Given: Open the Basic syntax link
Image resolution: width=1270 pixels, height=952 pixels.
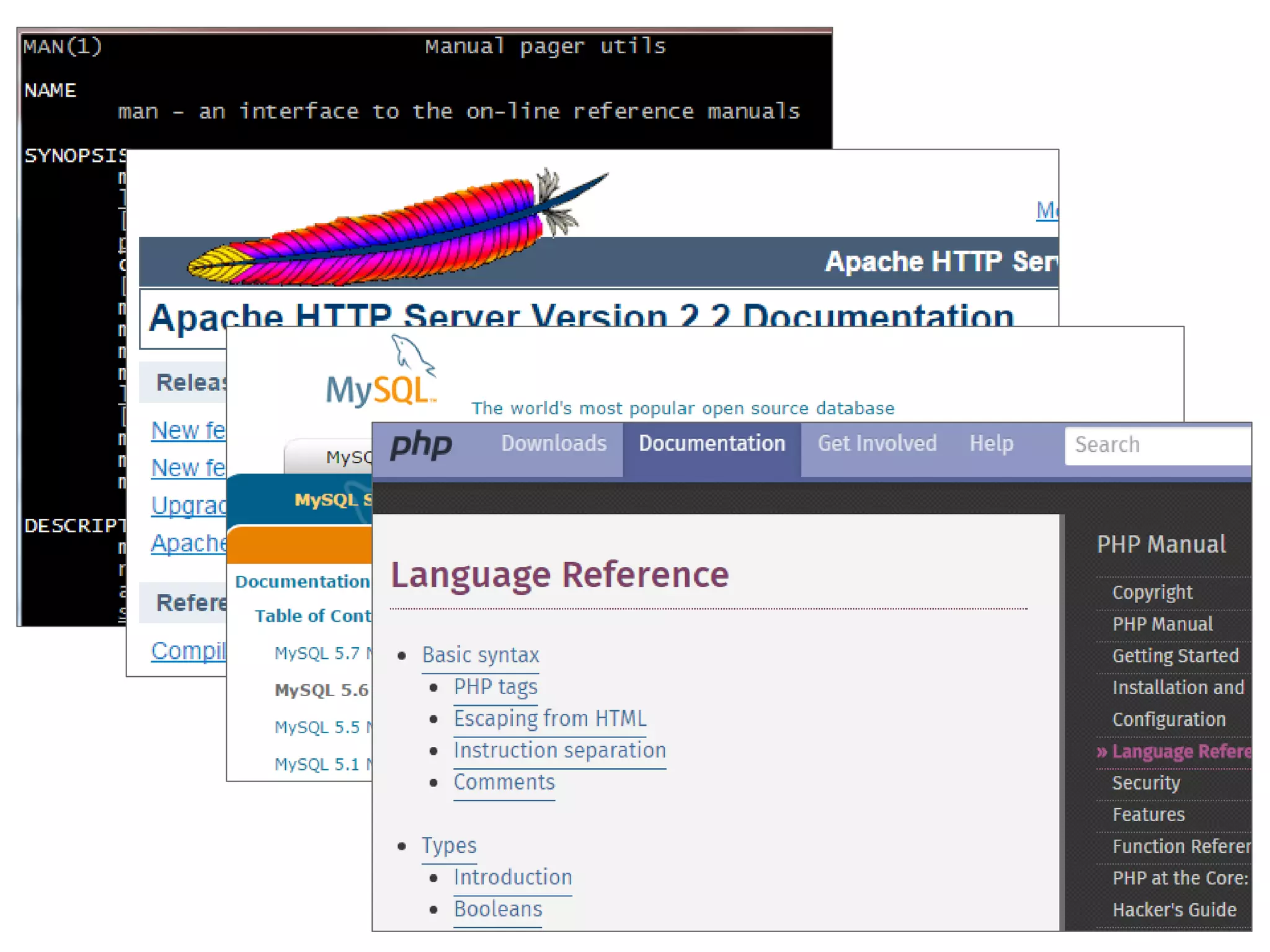Looking at the screenshot, I should point(481,655).
